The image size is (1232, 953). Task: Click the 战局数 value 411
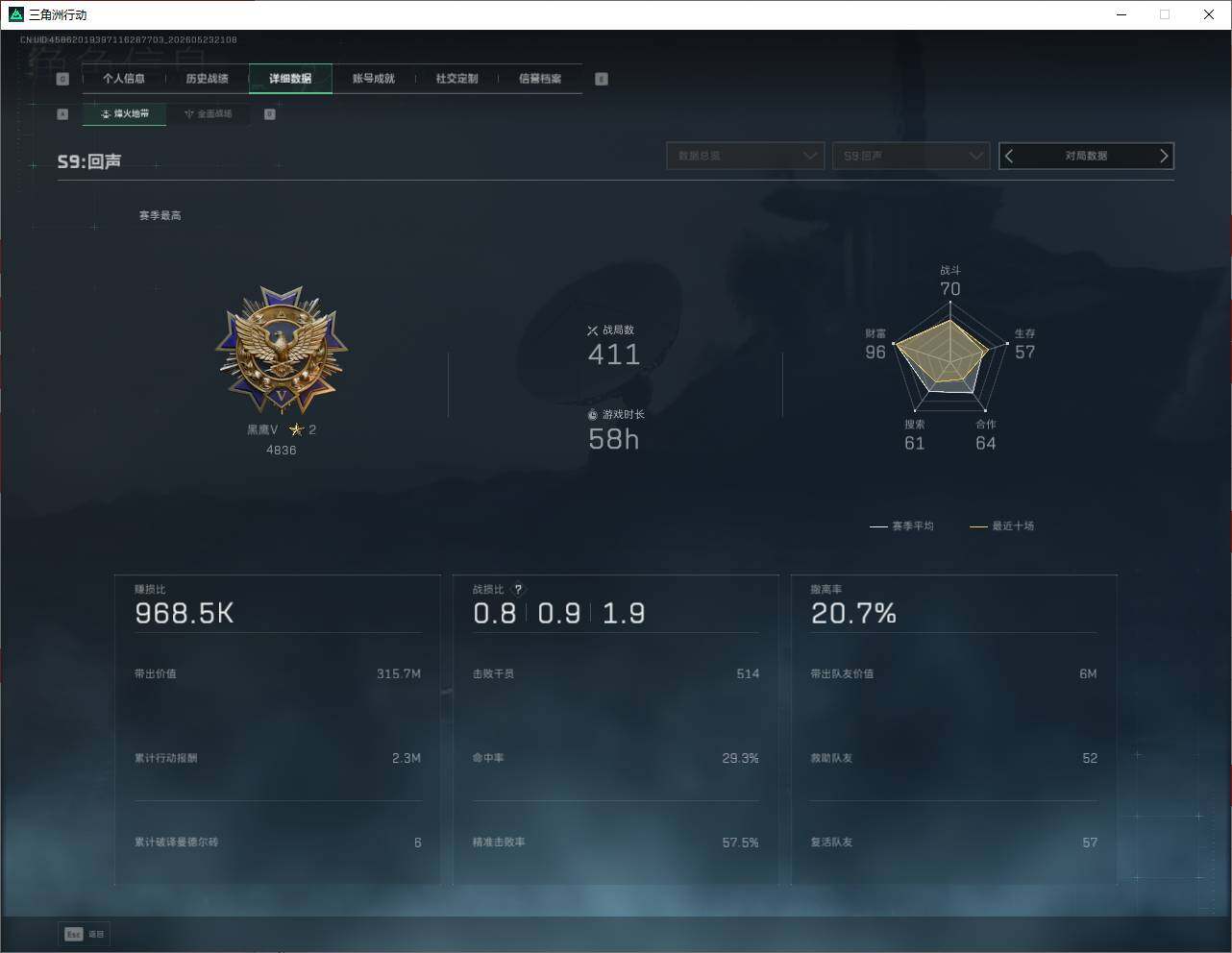pyautogui.click(x=614, y=354)
